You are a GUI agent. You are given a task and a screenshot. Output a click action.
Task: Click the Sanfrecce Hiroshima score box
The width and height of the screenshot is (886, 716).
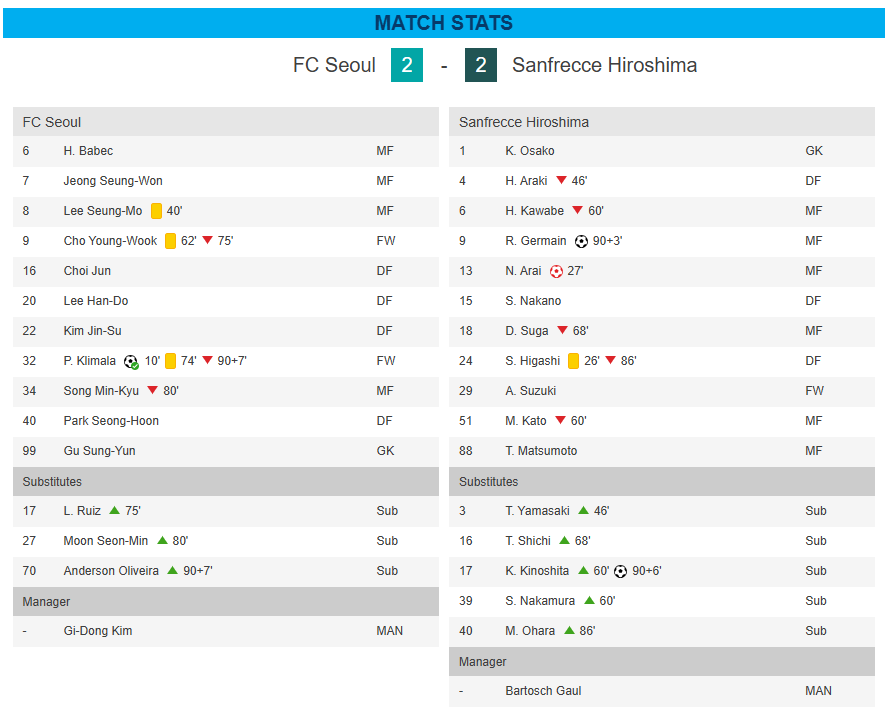[x=481, y=66]
